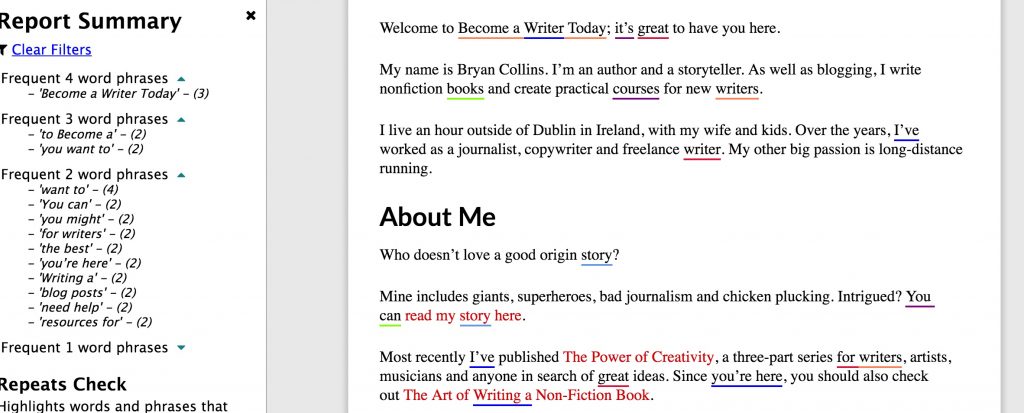This screenshot has width=1024, height=413.
Task: Open the 'read my story here' link
Action: coord(462,316)
